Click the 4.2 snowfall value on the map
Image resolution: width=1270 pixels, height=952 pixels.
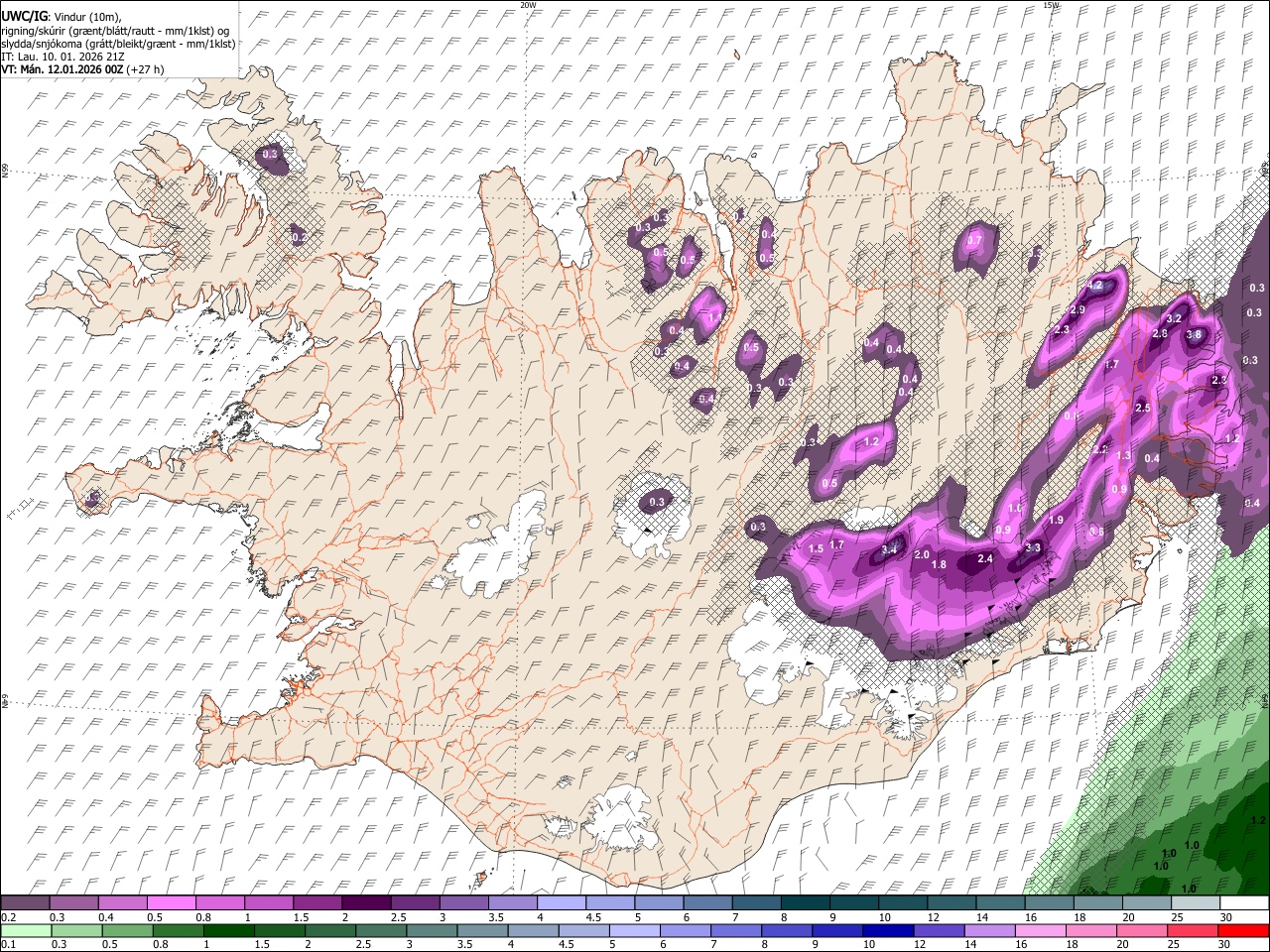[1095, 285]
